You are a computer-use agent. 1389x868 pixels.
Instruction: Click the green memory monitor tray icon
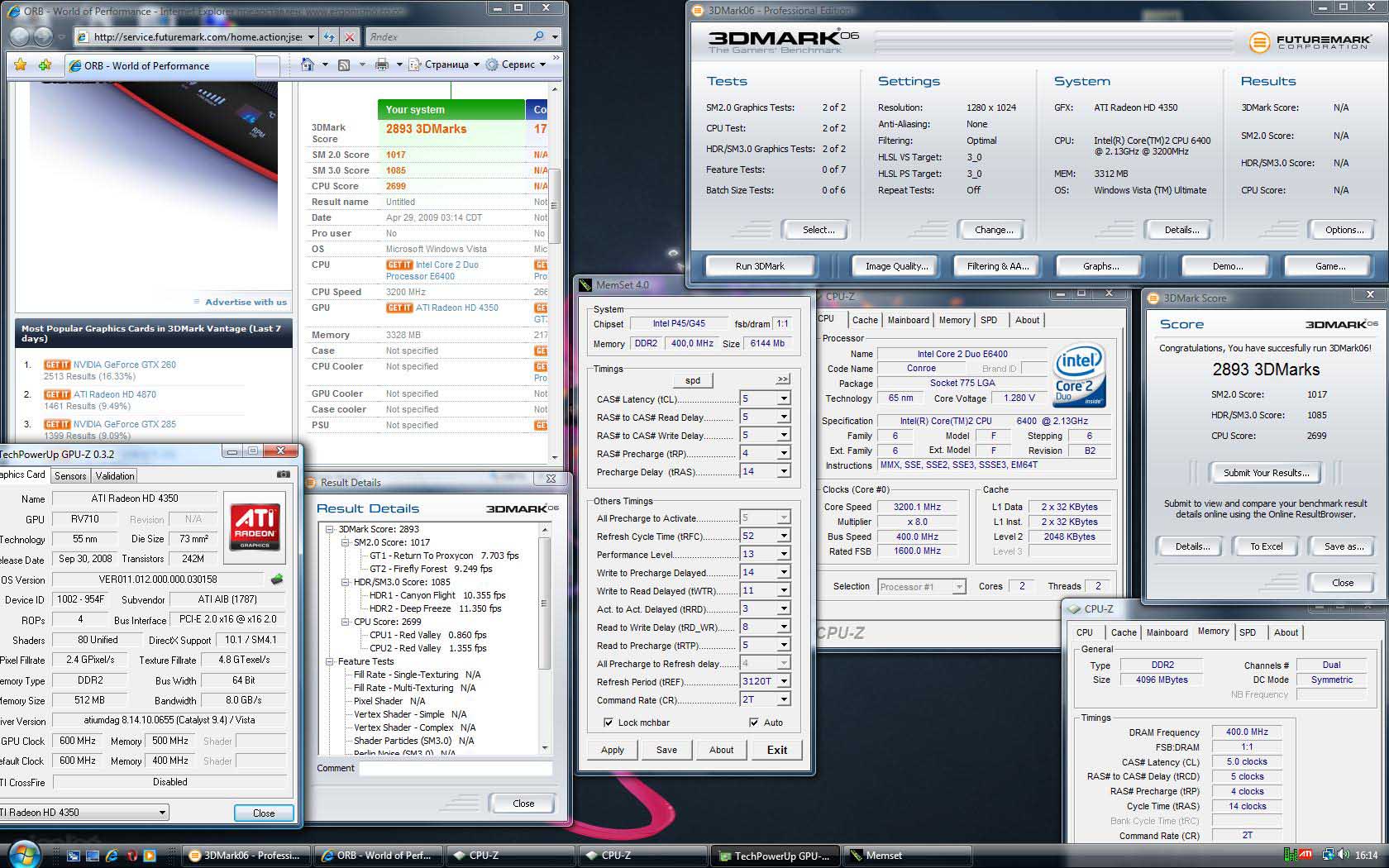pyautogui.click(x=1290, y=855)
